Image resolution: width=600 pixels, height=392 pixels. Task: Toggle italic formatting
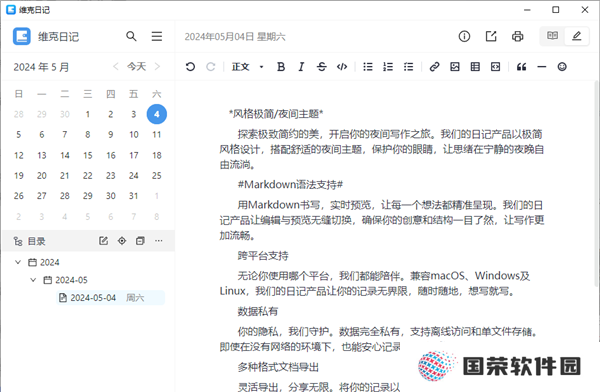[x=301, y=67]
